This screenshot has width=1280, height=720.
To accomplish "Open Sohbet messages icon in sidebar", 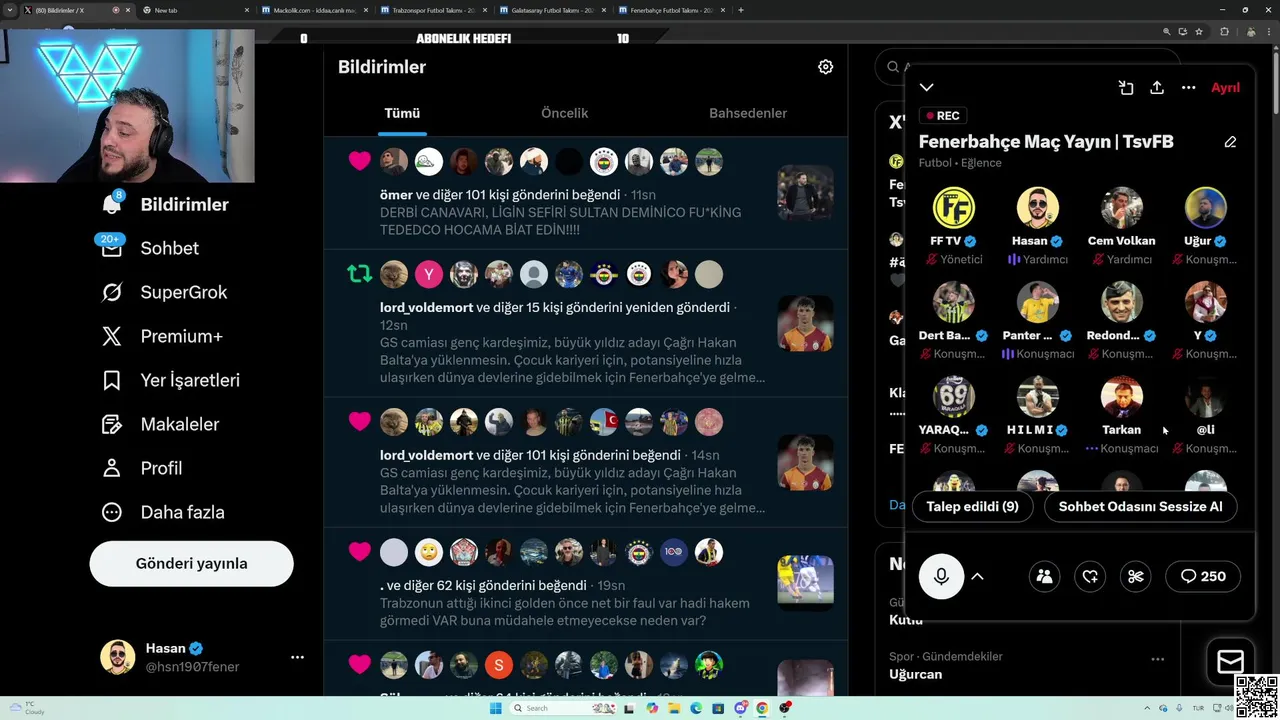I will point(112,248).
